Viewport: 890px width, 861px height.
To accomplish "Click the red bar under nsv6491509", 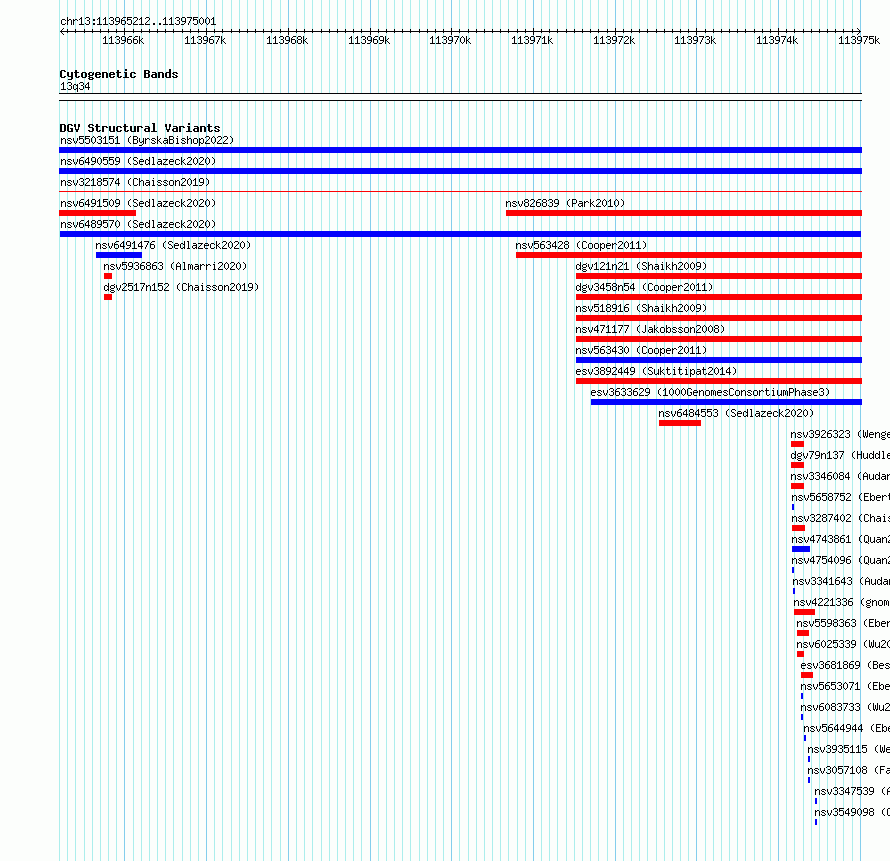I will (x=98, y=213).
